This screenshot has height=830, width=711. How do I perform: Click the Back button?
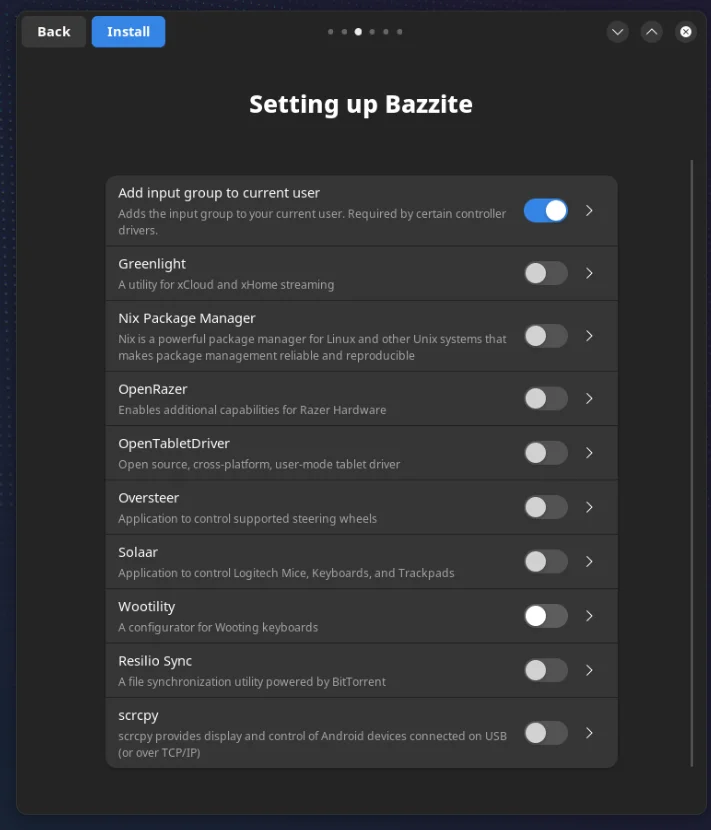click(x=53, y=31)
